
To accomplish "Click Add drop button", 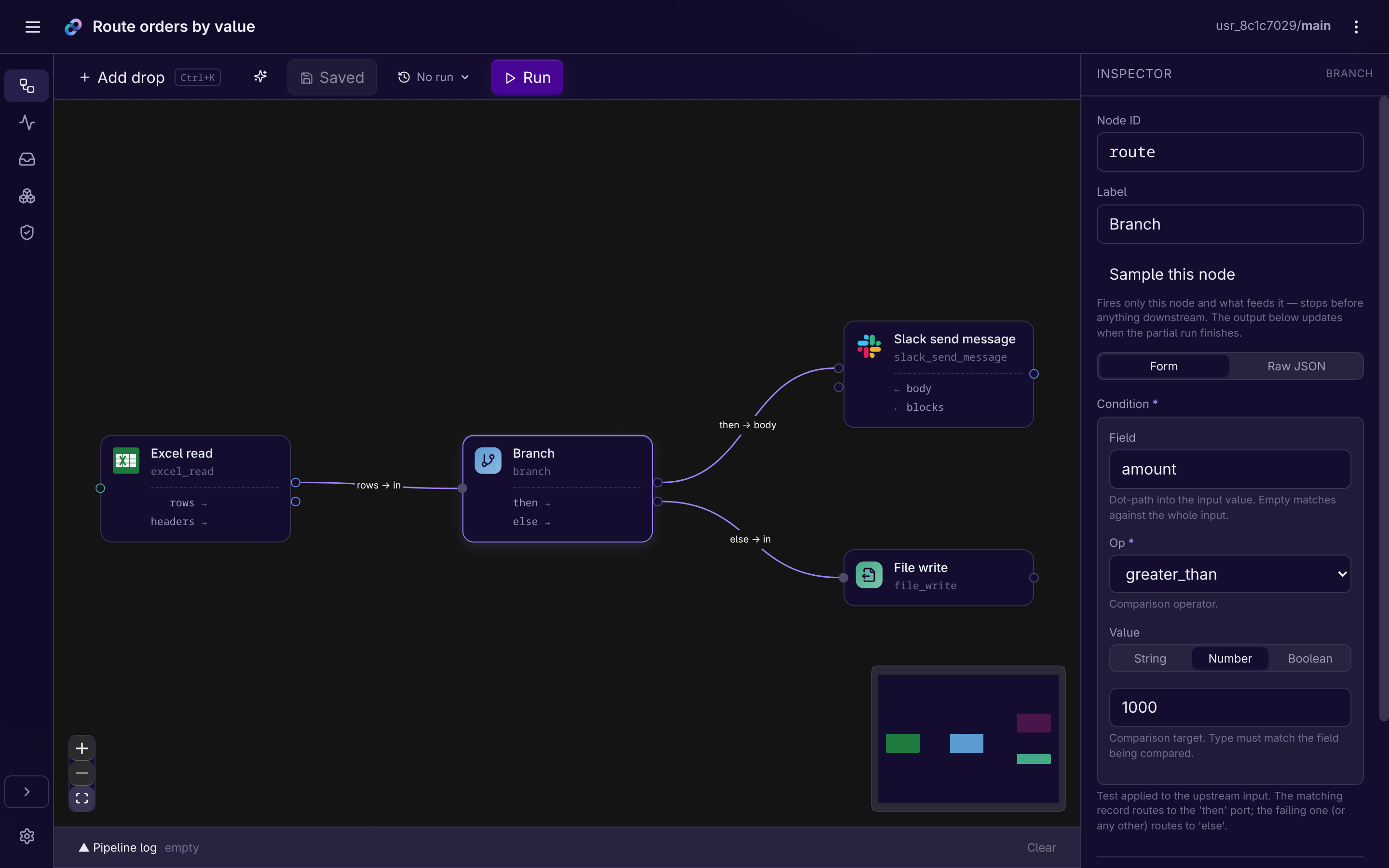I will point(149,77).
